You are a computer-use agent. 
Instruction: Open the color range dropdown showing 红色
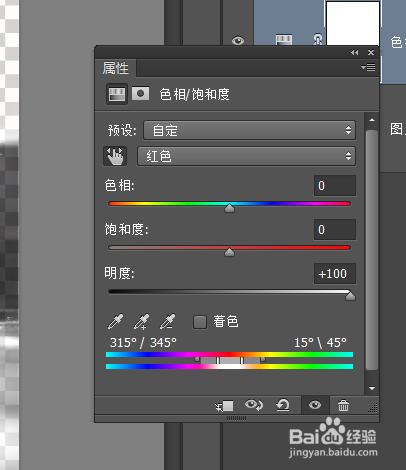click(246, 156)
